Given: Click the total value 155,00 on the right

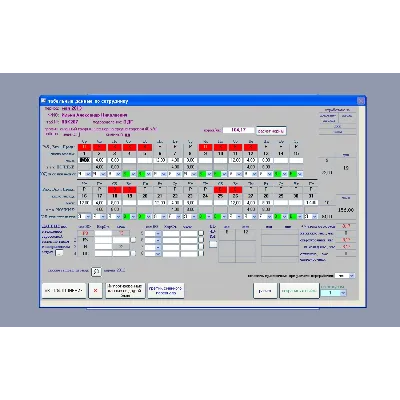Looking at the screenshot, I should pos(346,210).
